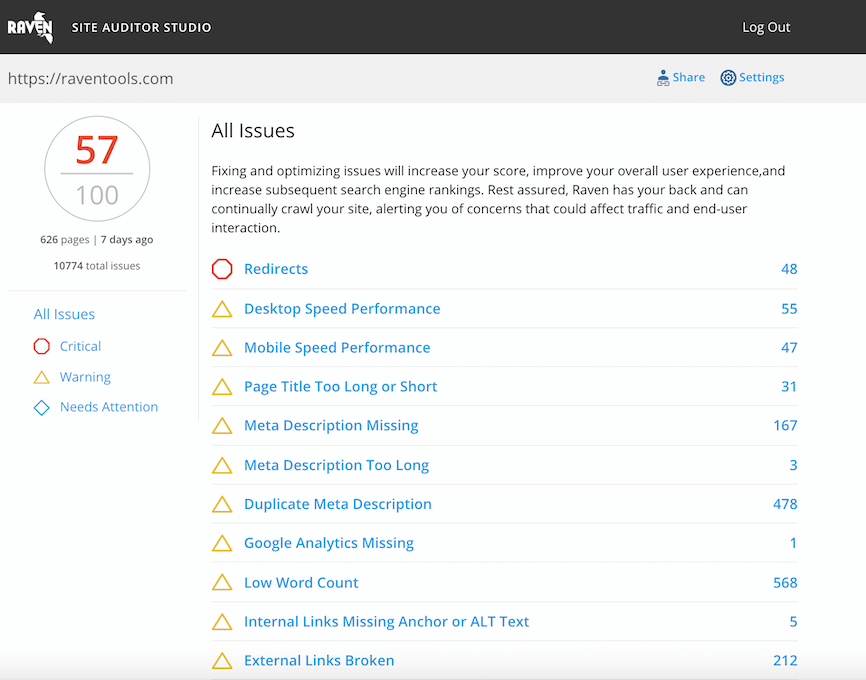Select All Issues in the sidebar
The image size is (866, 680).
tap(64, 314)
